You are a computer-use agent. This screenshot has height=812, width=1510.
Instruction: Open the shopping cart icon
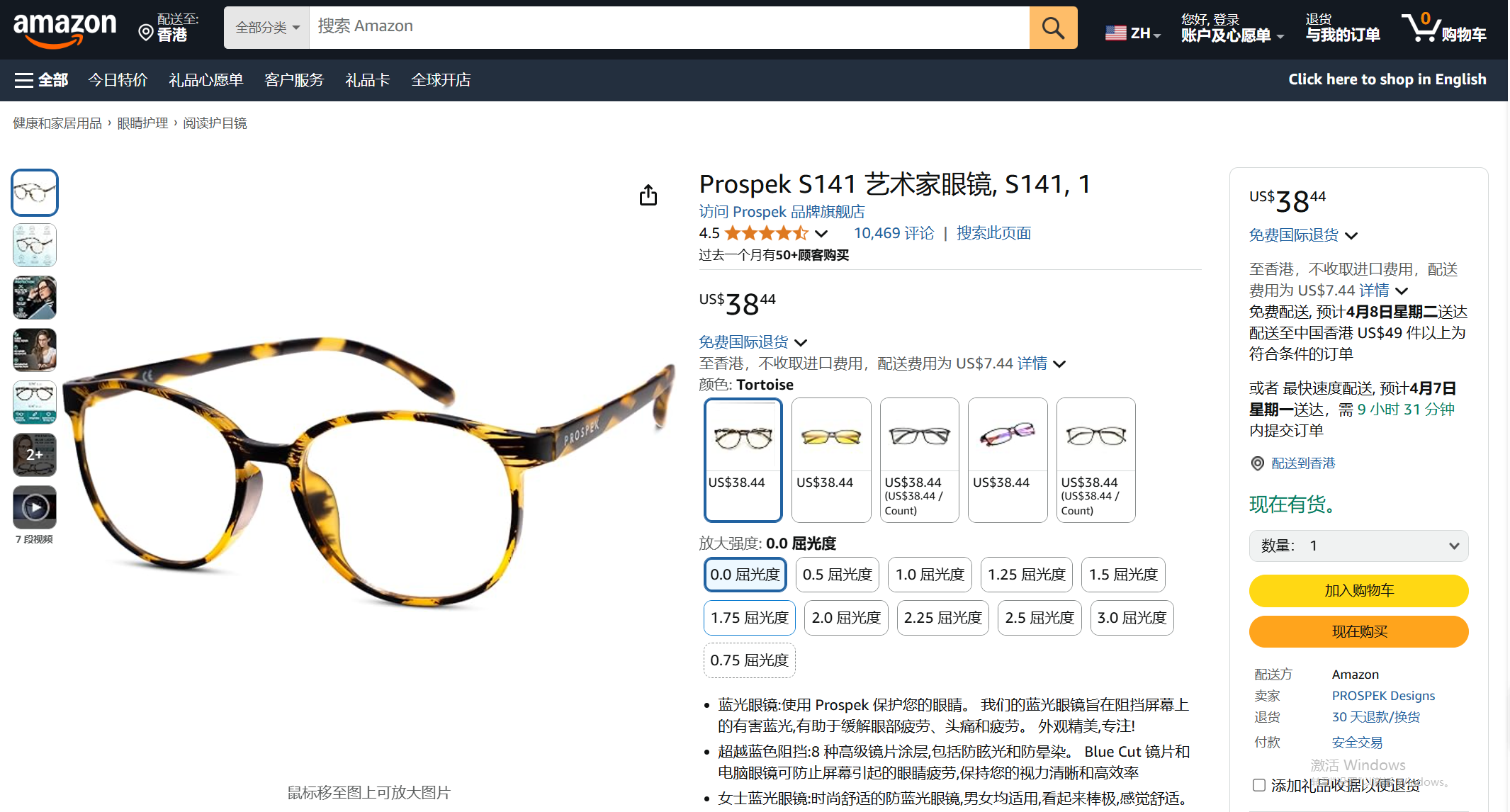[x=1421, y=28]
